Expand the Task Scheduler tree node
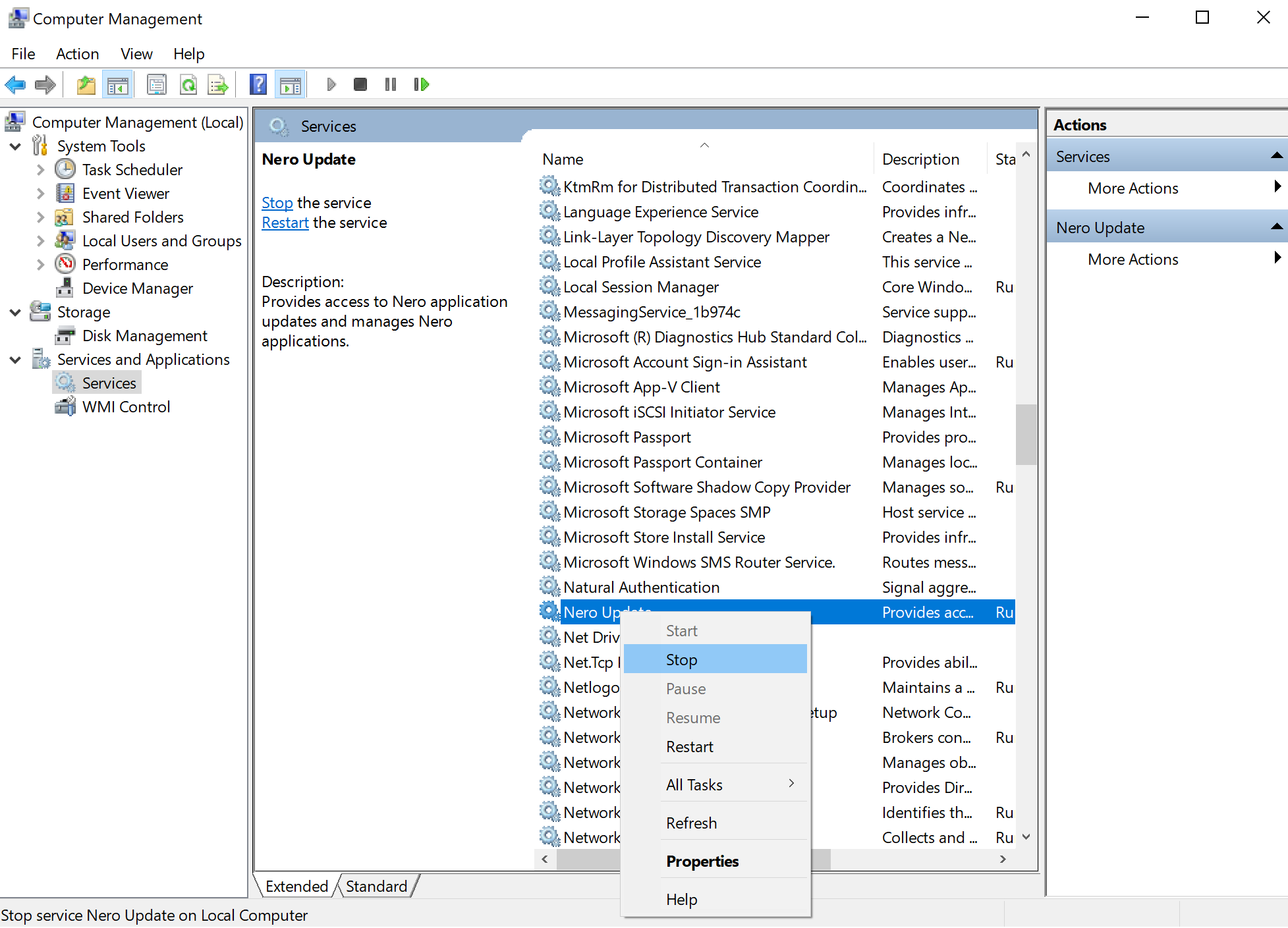The image size is (1288, 928). click(41, 170)
